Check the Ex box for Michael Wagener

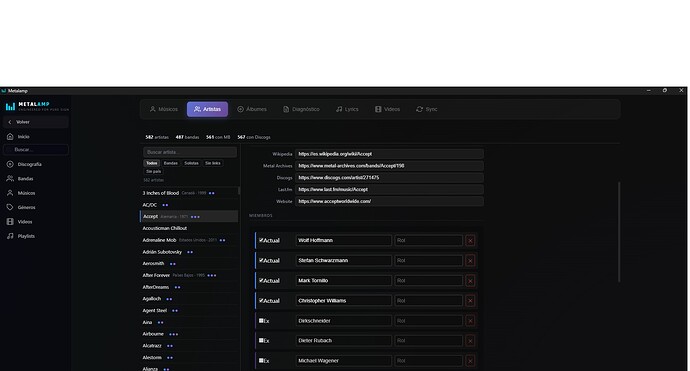click(261, 360)
